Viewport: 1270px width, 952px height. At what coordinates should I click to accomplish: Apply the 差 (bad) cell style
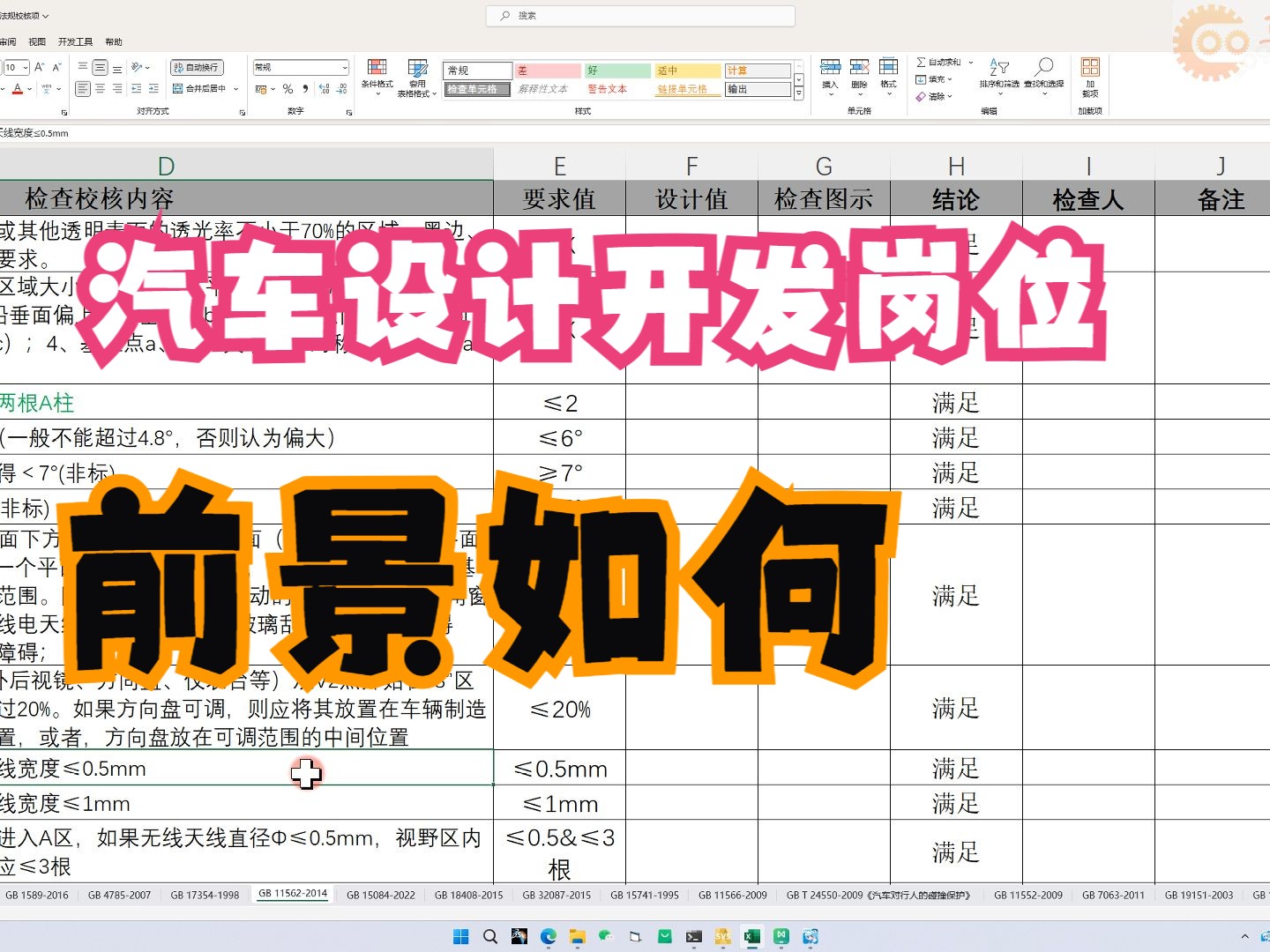[548, 71]
